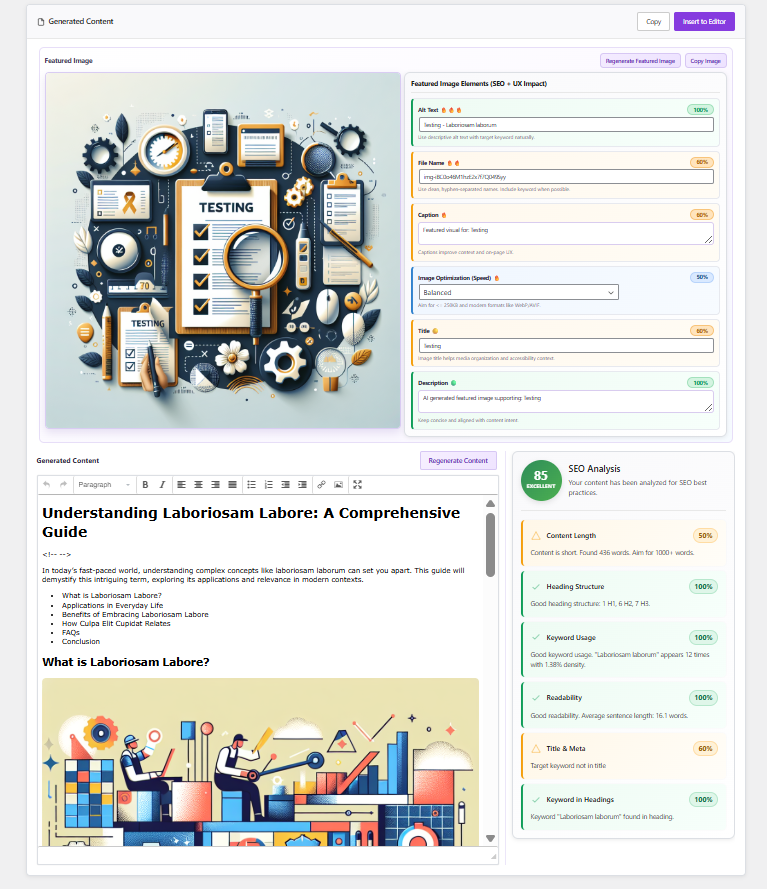Click the File Name input field
The image size is (767, 889).
point(566,177)
